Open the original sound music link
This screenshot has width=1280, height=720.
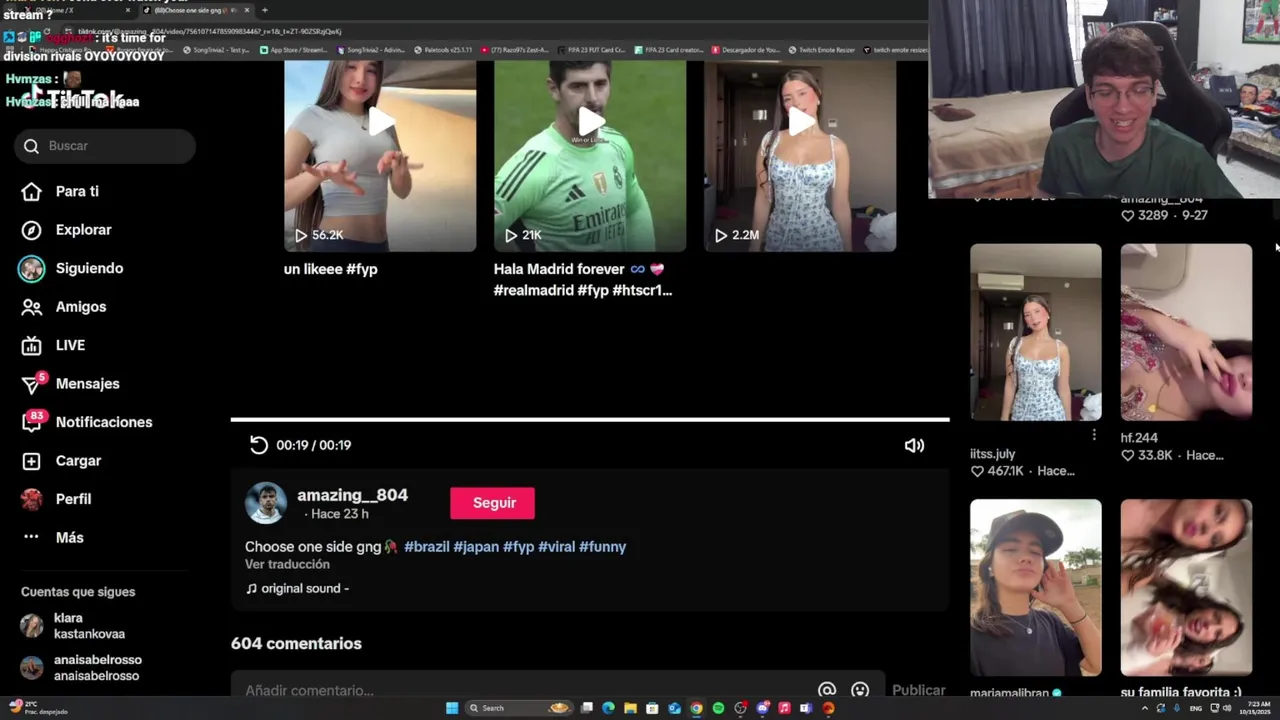(297, 589)
